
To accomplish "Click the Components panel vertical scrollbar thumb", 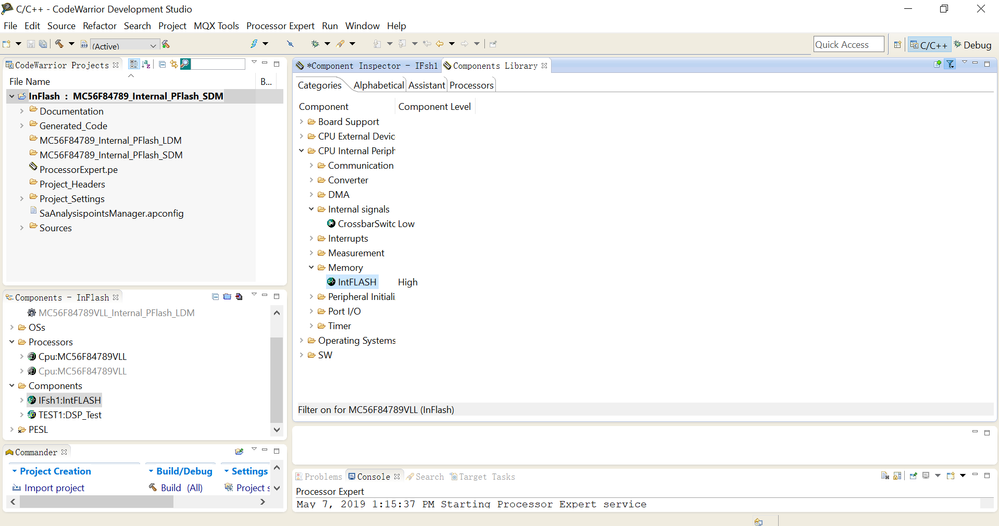I will [x=277, y=380].
